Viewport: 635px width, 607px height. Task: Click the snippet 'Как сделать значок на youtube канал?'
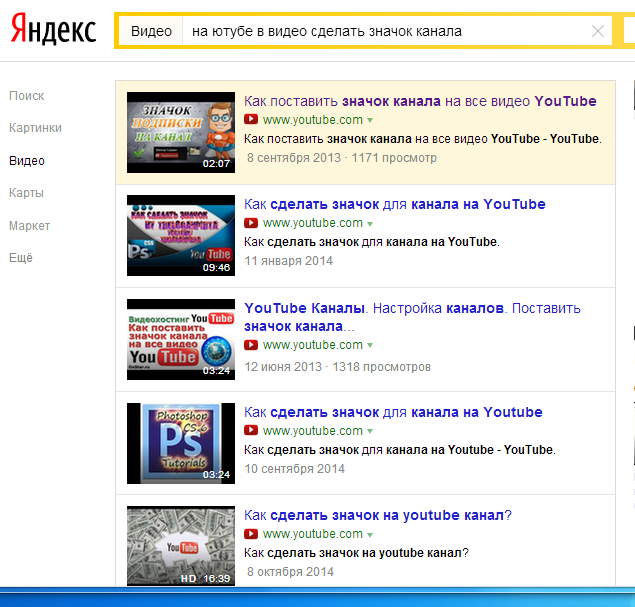coord(356,553)
